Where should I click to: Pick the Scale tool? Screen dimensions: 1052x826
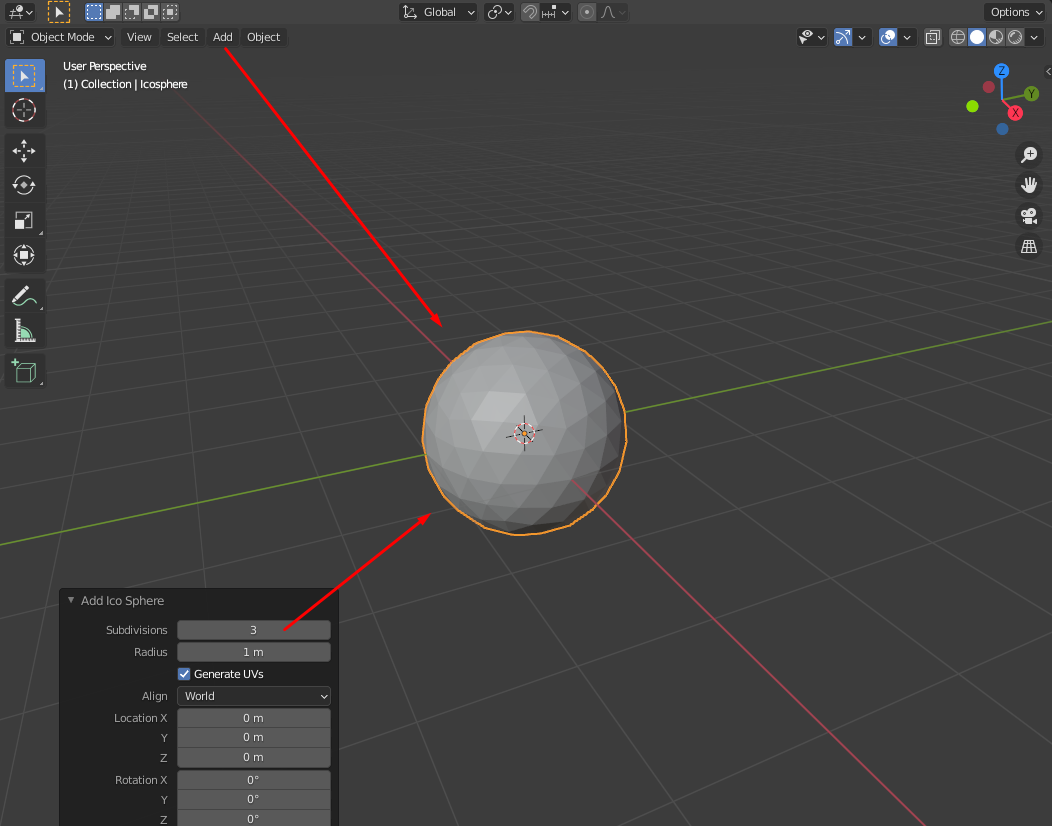[25, 220]
